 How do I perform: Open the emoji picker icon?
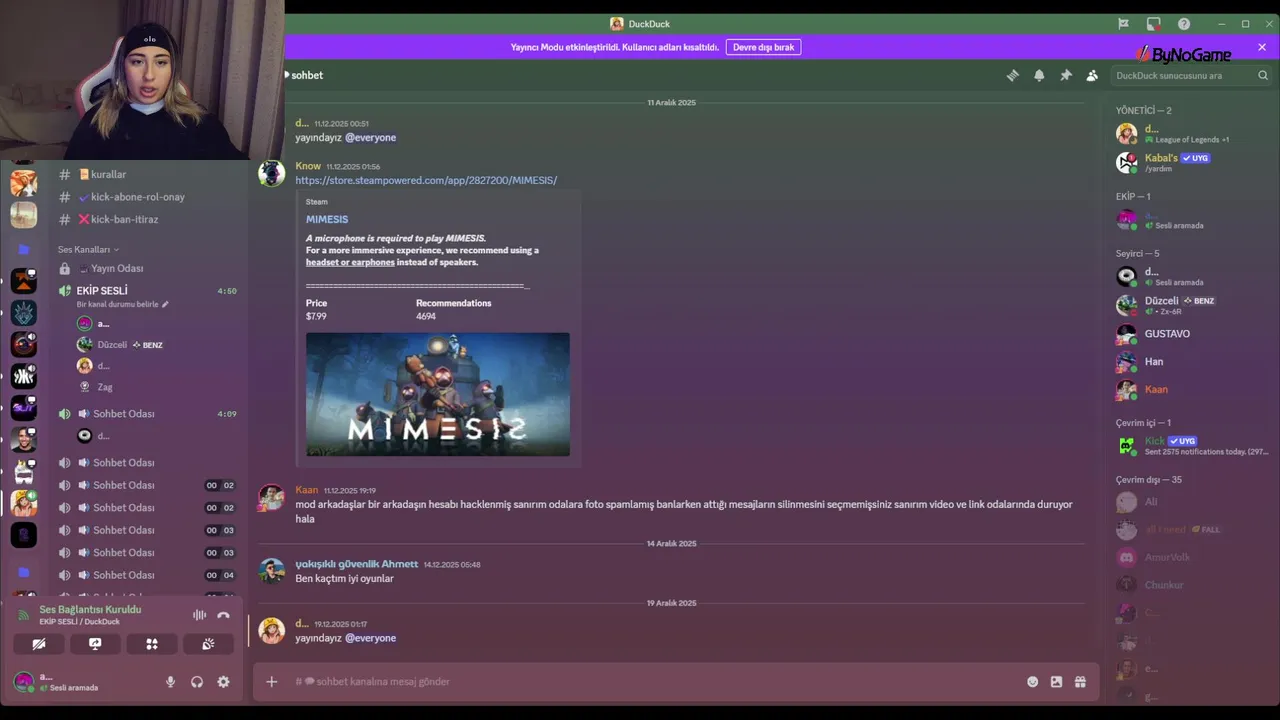(1032, 682)
